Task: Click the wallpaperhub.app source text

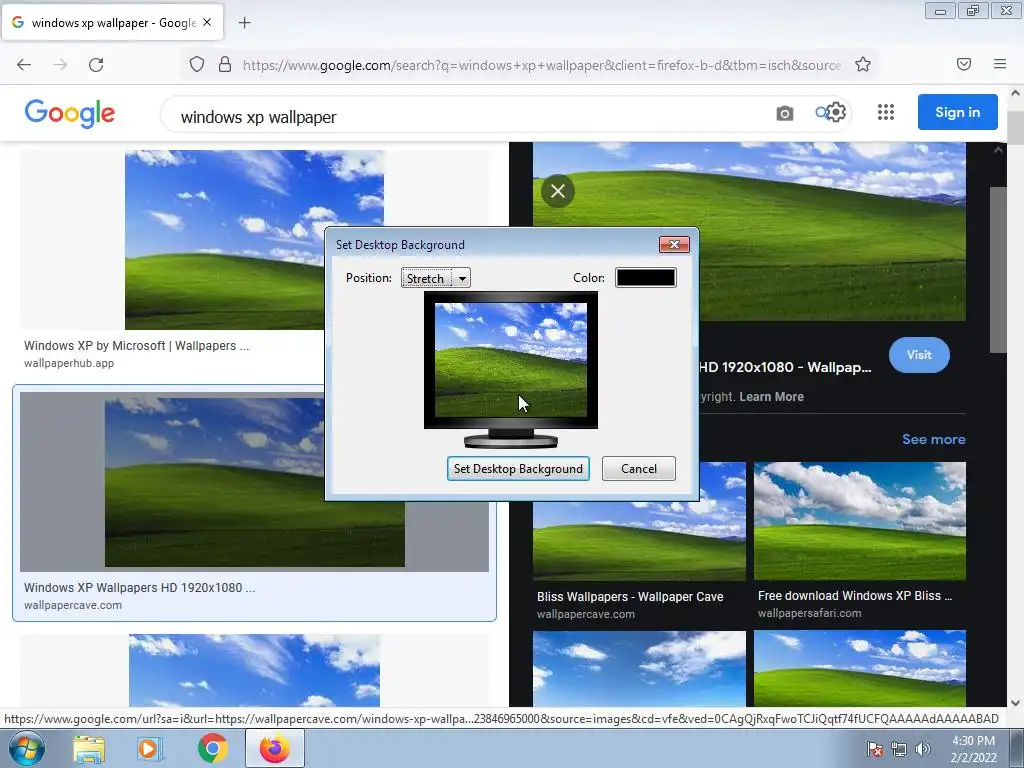Action: click(69, 363)
